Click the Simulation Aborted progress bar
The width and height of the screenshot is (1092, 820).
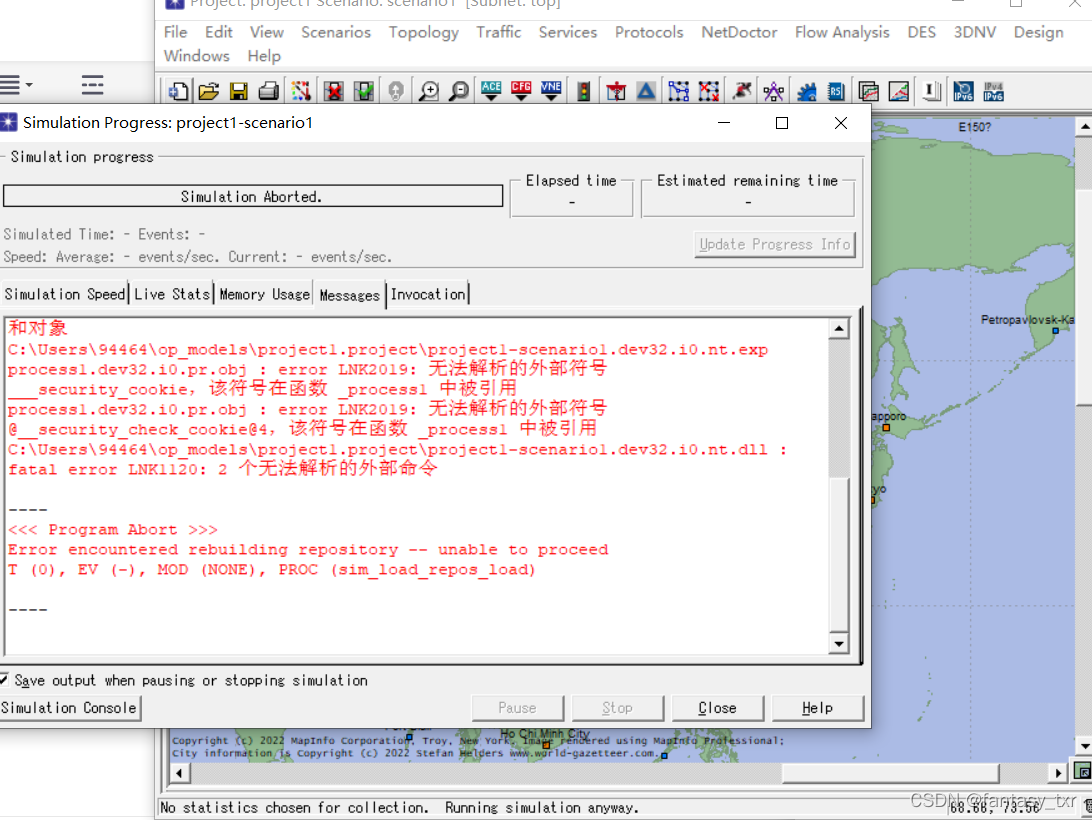pos(253,196)
